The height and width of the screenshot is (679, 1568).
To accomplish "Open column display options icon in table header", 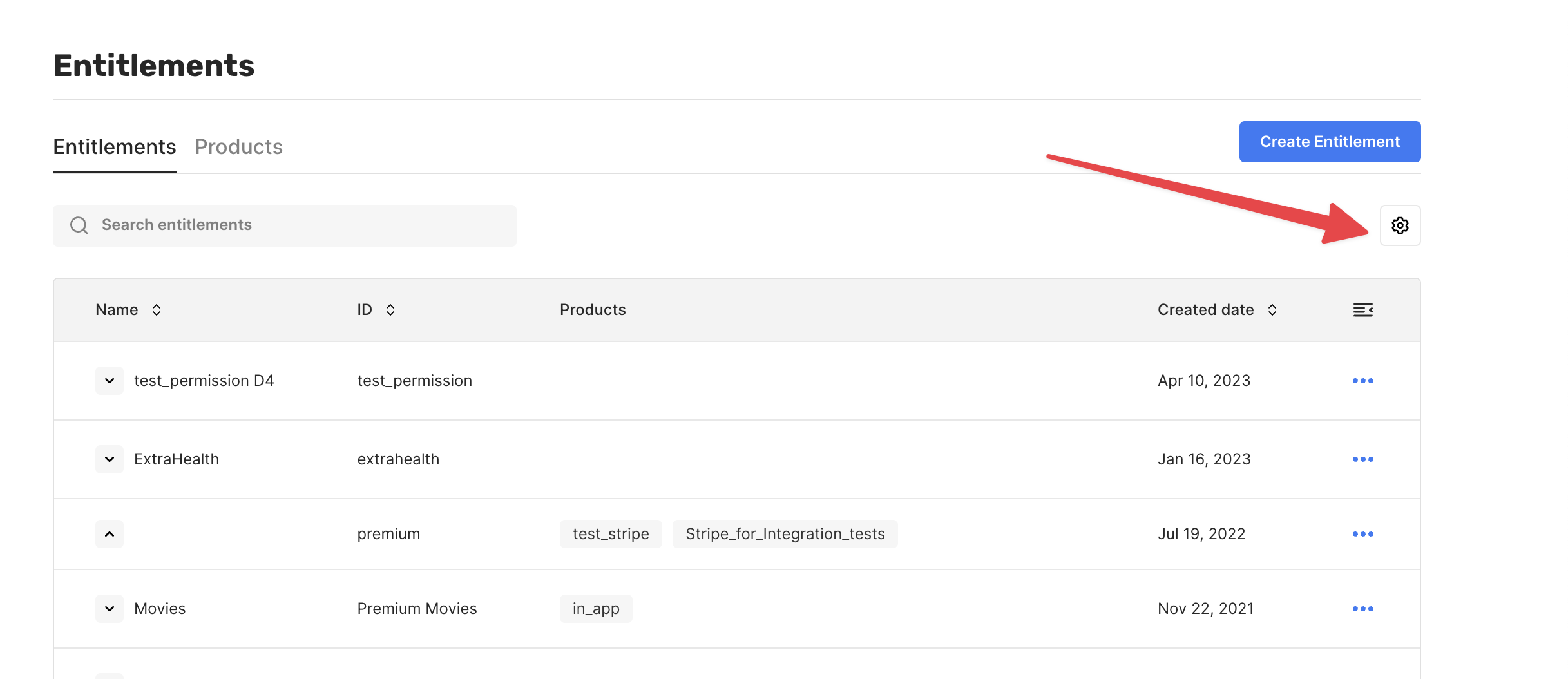I will point(1362,310).
